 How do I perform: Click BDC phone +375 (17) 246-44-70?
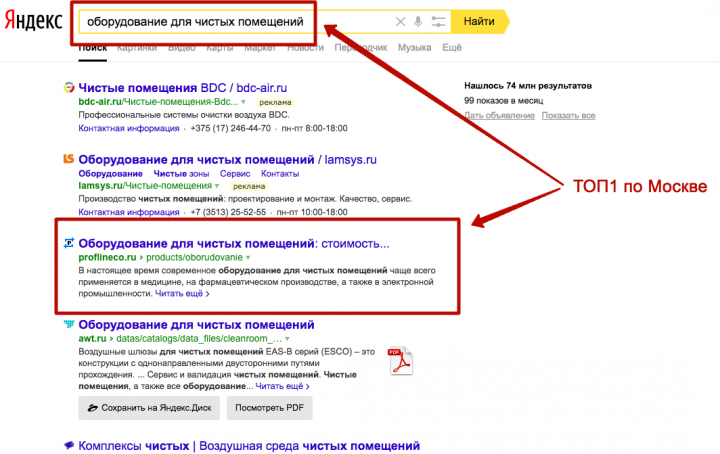click(231, 128)
